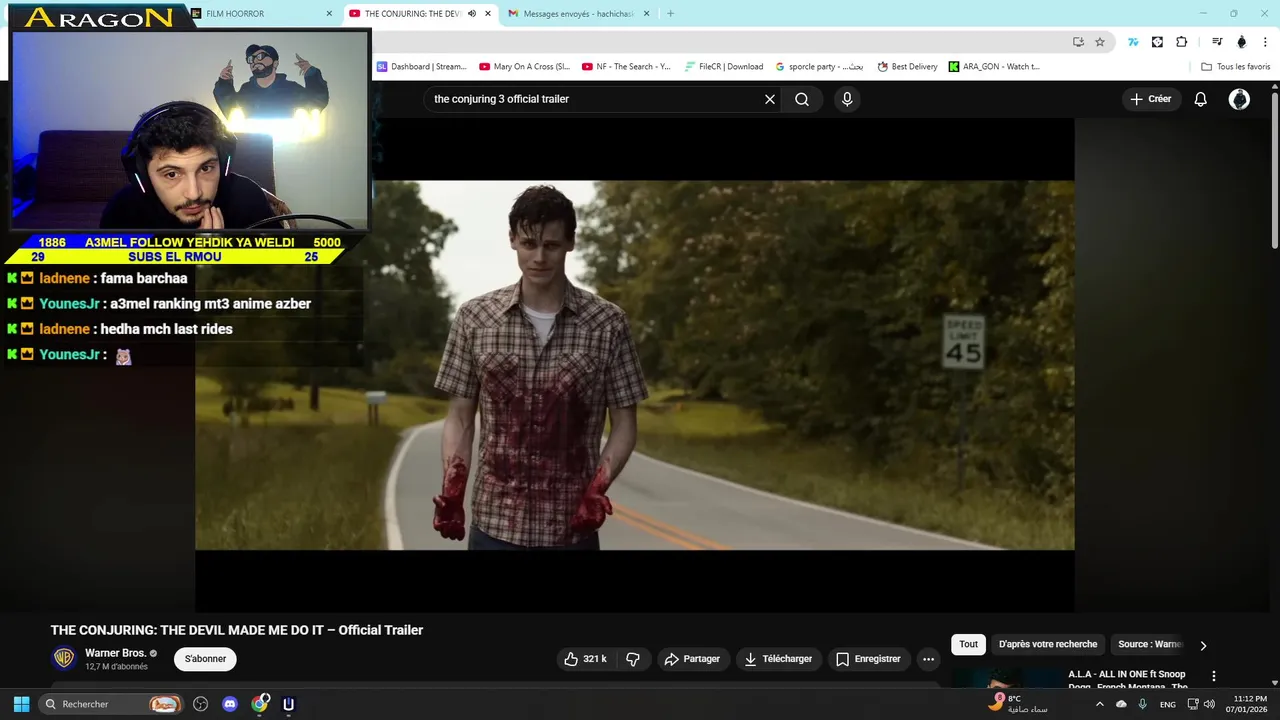1280x720 pixels.
Task: Click the Partager share button
Action: [693, 659]
